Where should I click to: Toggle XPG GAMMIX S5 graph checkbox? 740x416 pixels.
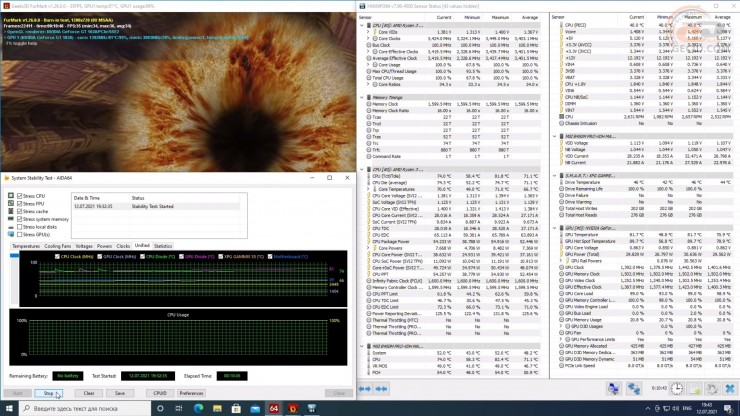point(220,256)
